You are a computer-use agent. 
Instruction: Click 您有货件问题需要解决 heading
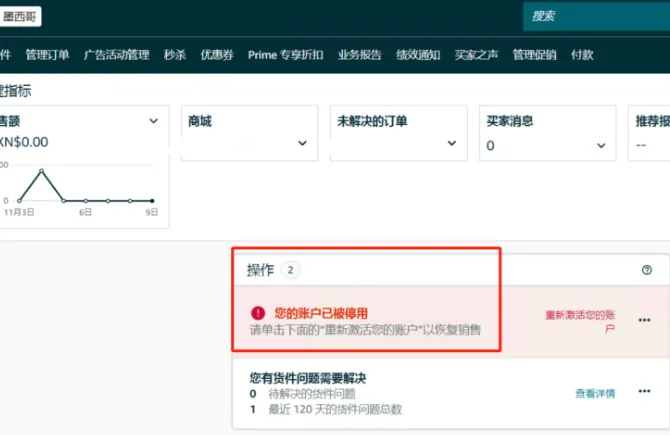tap(308, 378)
